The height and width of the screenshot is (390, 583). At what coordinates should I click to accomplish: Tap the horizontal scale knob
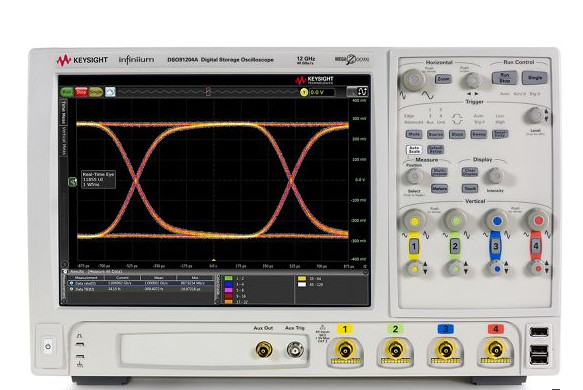point(413,79)
